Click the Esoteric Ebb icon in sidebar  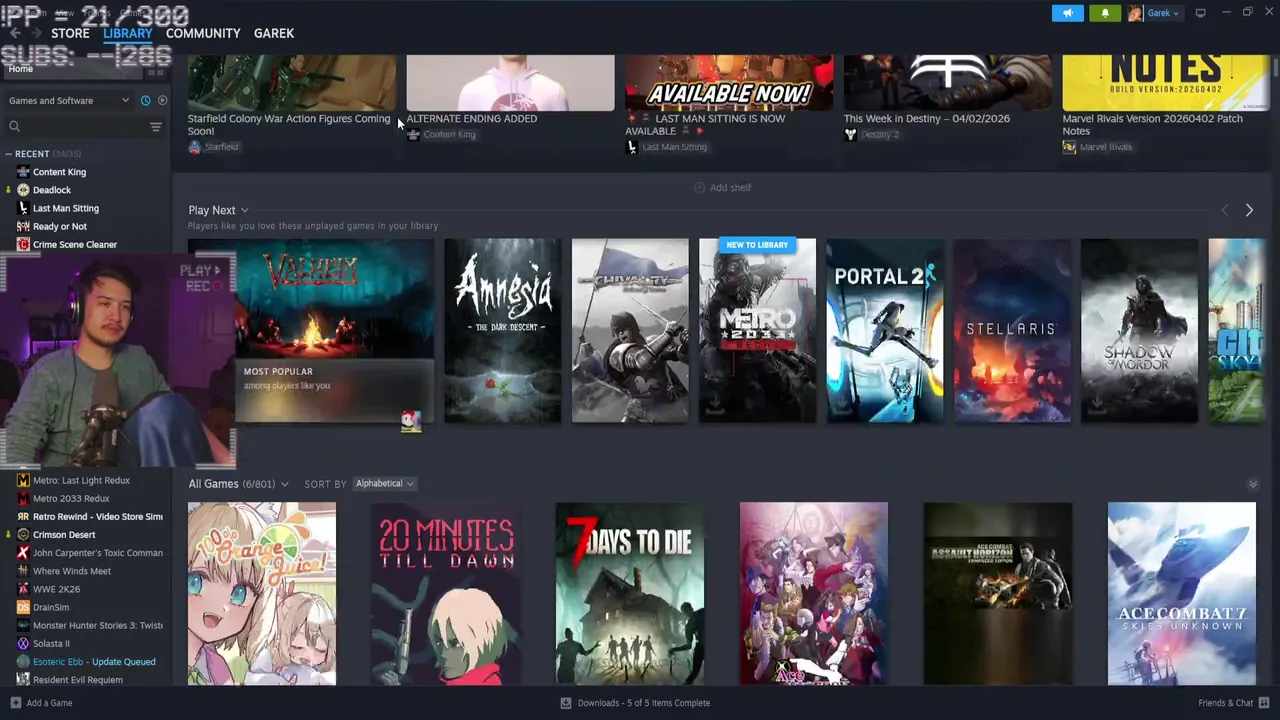[23, 661]
